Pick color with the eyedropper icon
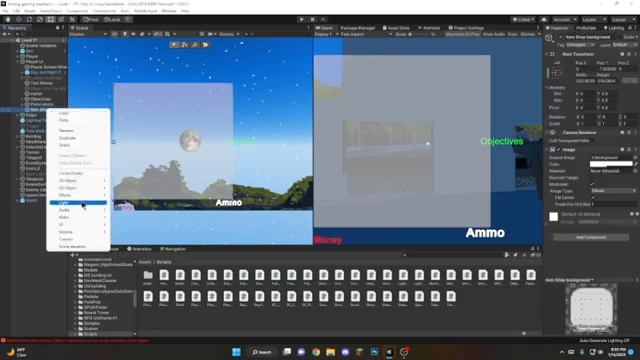Screen dimensions: 640x360 pyautogui.click(x=635, y=164)
